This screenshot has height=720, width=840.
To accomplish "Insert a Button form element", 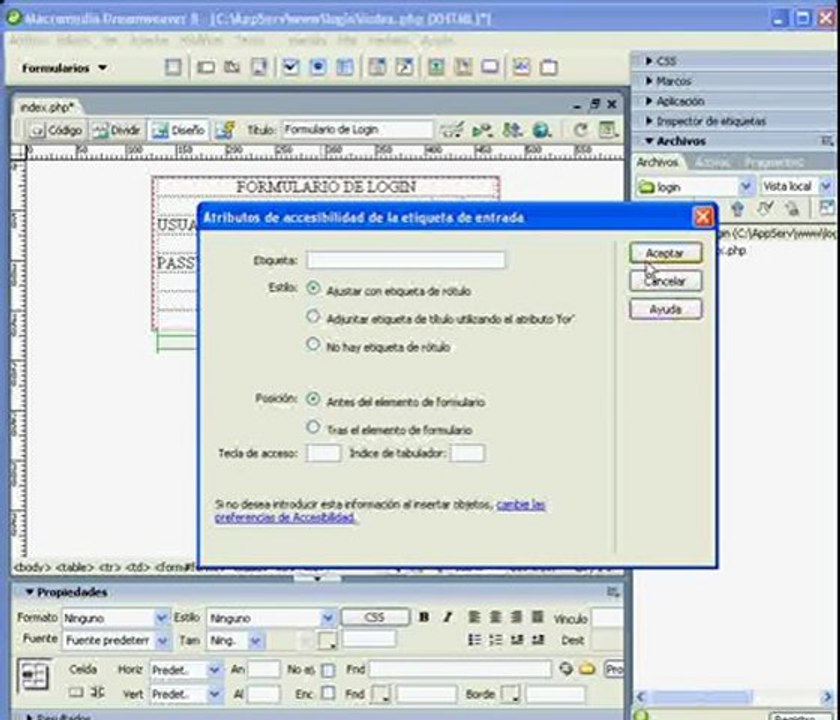I will [x=490, y=68].
